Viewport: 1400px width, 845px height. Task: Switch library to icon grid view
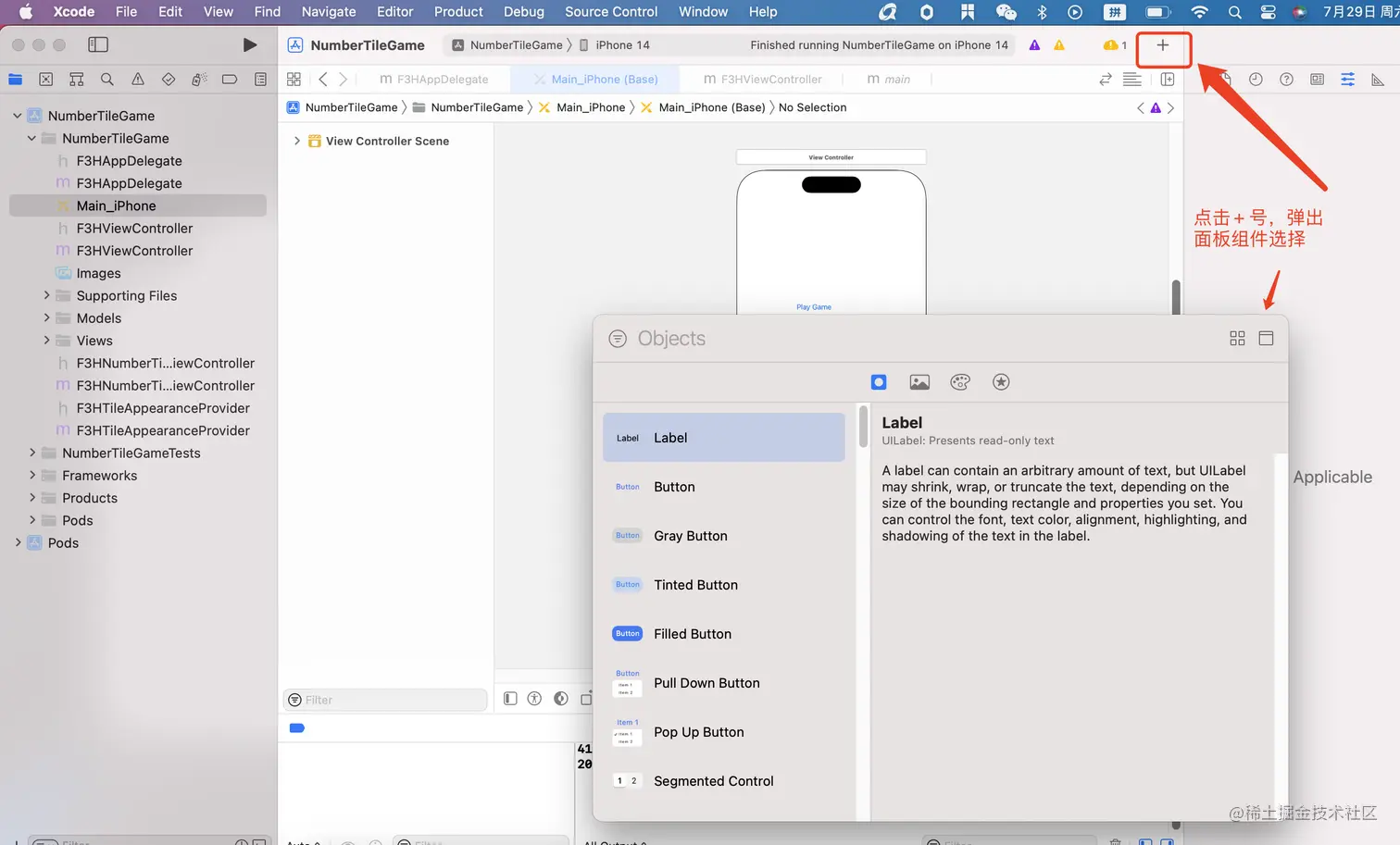coord(1237,339)
